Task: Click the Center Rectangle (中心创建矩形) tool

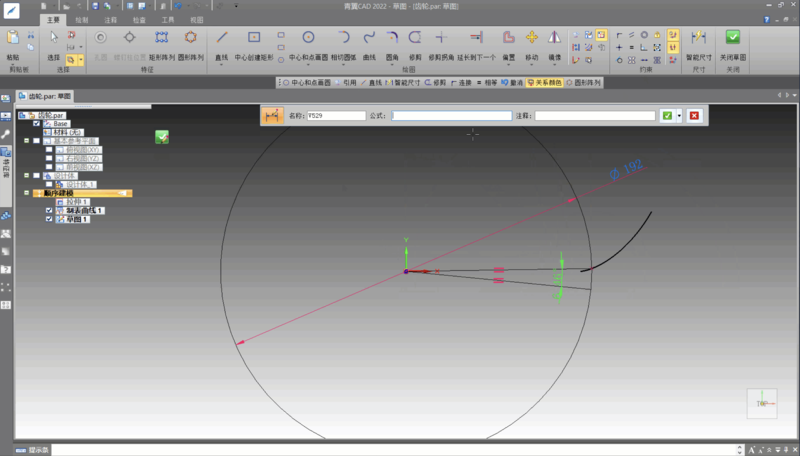Action: pos(254,38)
